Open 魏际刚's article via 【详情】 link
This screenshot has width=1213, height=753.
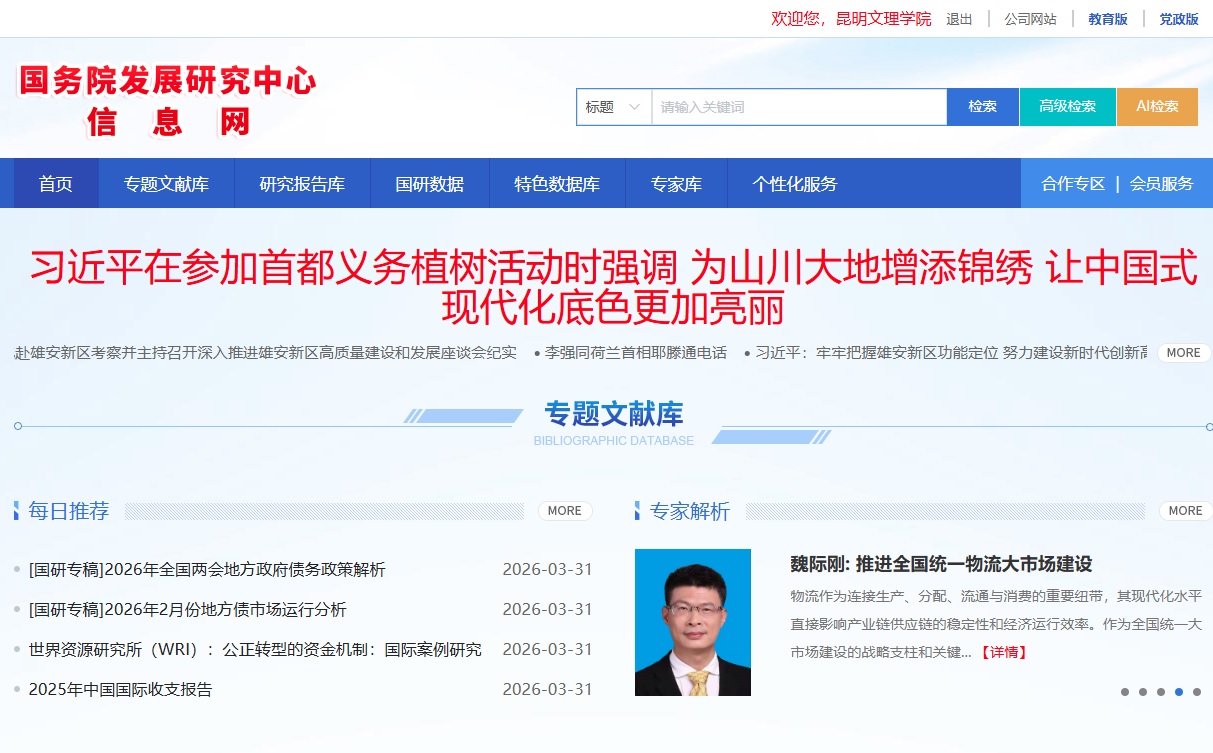point(1005,652)
